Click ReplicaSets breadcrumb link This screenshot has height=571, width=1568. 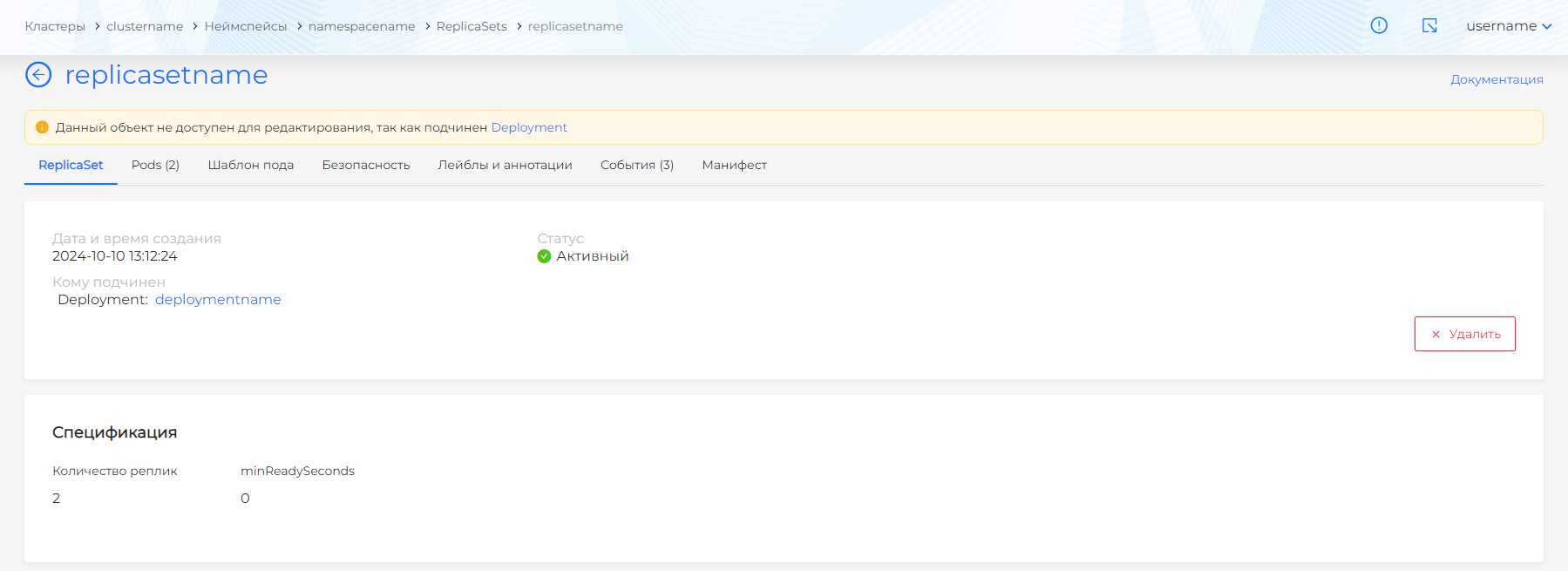pyautogui.click(x=472, y=26)
